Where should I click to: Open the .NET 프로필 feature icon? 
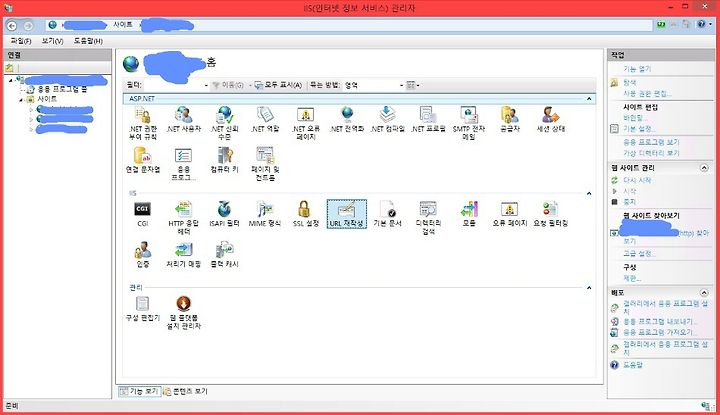428,119
